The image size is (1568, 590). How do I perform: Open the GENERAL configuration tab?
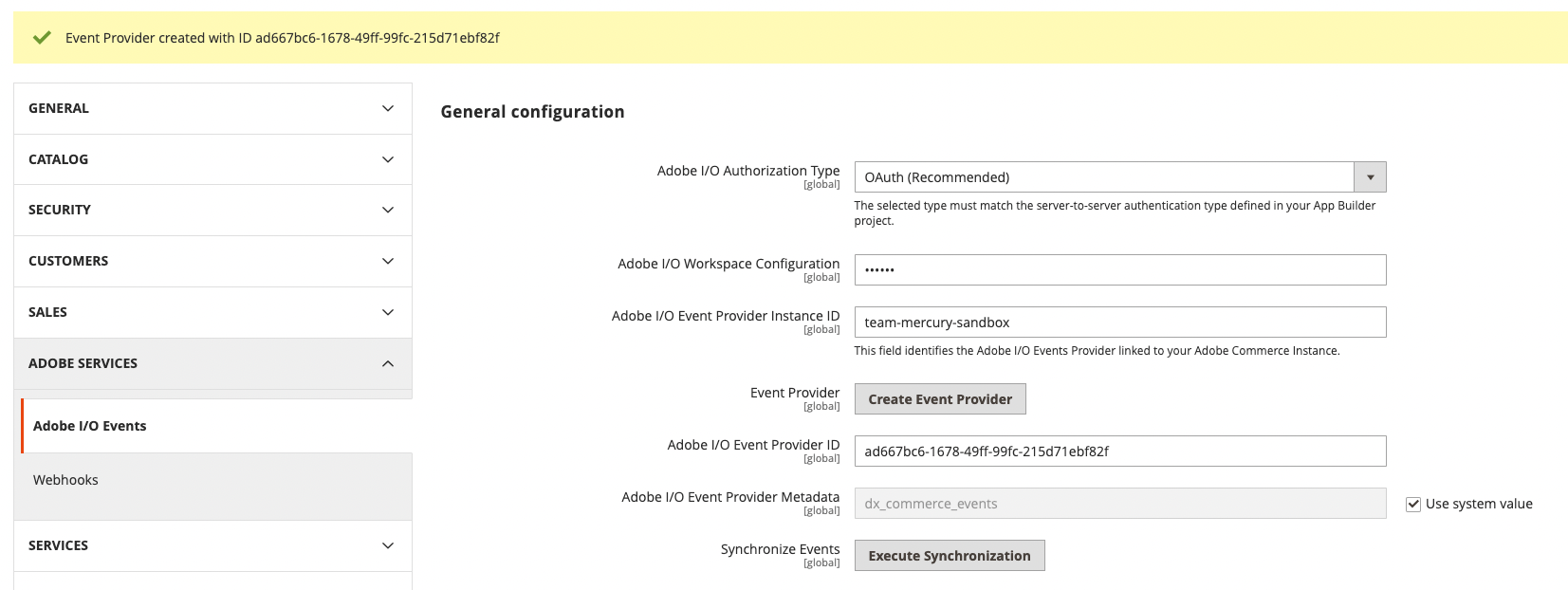213,108
